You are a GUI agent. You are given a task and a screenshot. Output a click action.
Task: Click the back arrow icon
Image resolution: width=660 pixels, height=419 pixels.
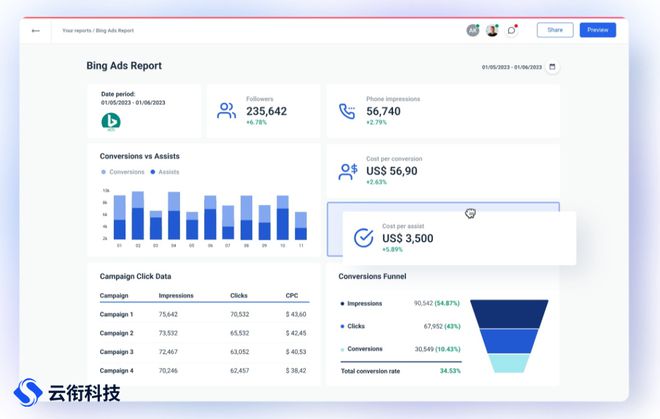(x=36, y=30)
